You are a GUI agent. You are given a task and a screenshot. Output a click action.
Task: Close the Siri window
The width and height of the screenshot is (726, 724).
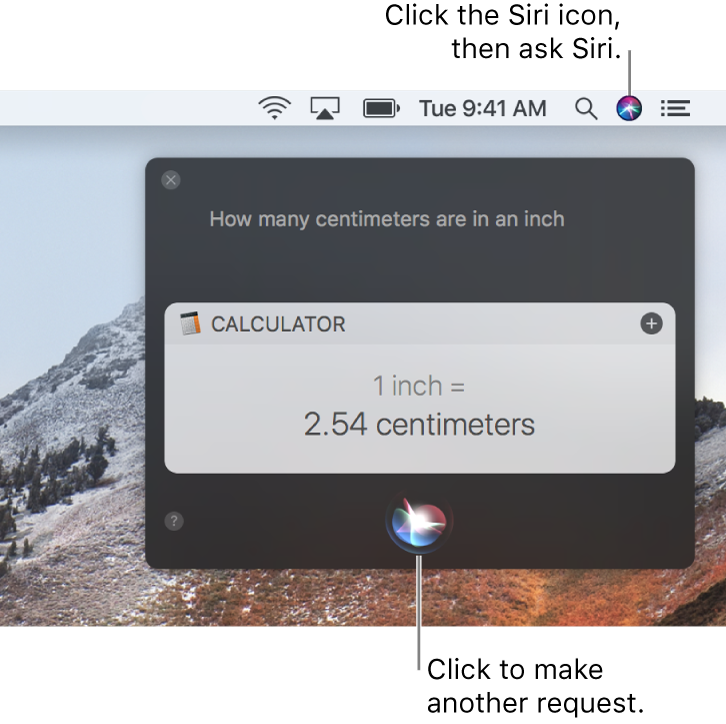click(x=171, y=180)
